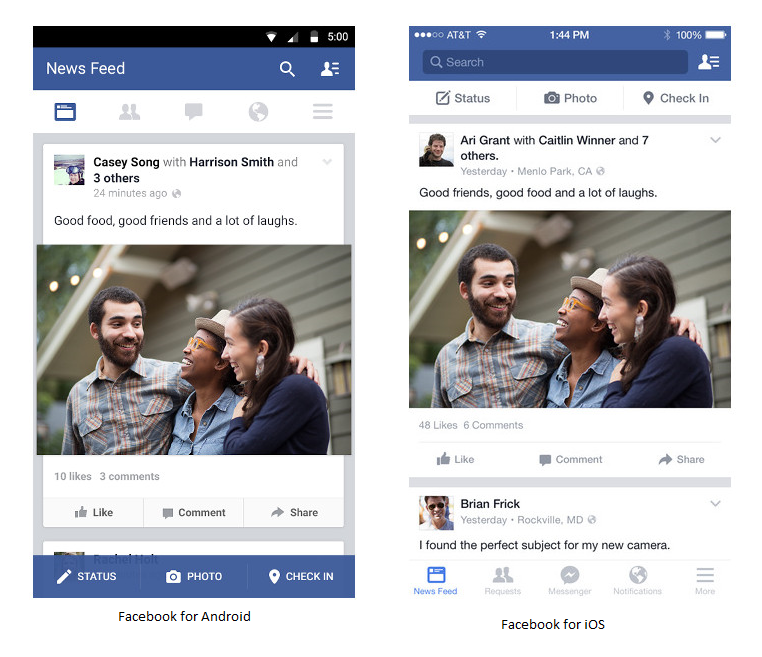Open Casey Song's profile picture
This screenshot has height=657, width=762.
(69, 170)
